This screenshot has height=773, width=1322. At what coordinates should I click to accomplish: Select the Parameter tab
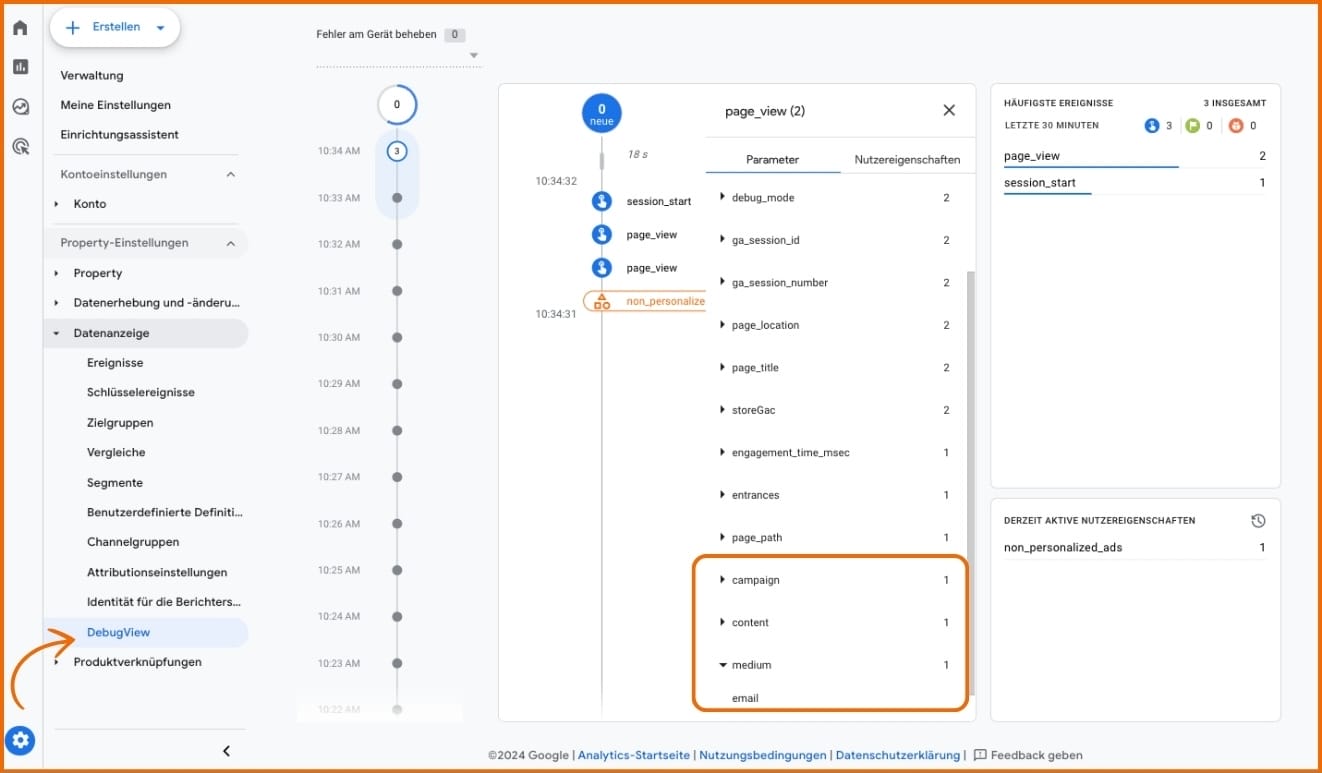pyautogui.click(x=772, y=160)
